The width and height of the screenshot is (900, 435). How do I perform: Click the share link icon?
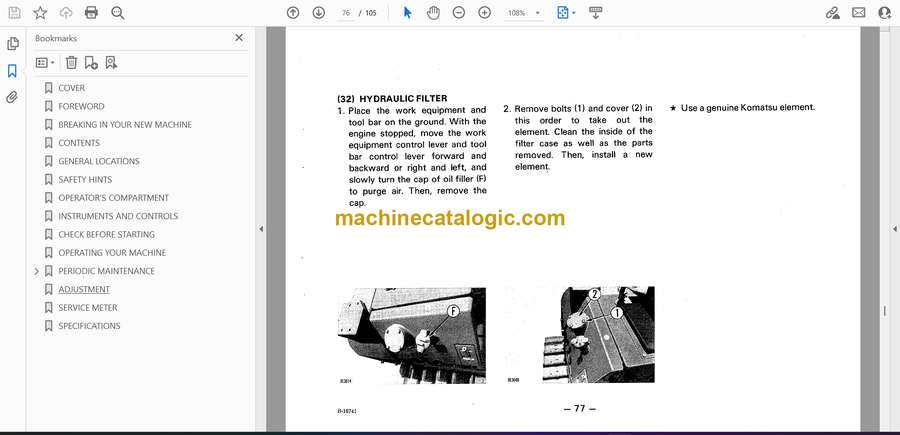[832, 13]
